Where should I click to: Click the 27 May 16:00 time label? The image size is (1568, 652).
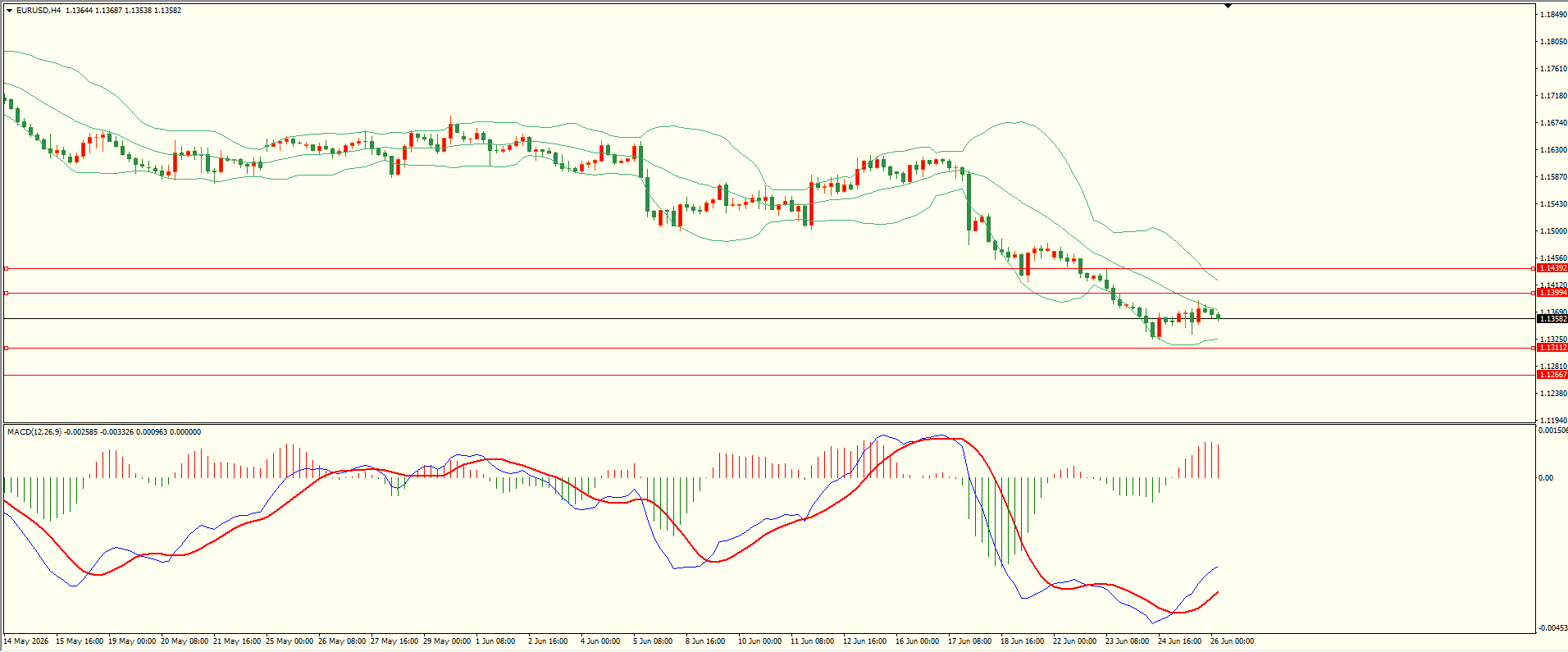pos(394,641)
